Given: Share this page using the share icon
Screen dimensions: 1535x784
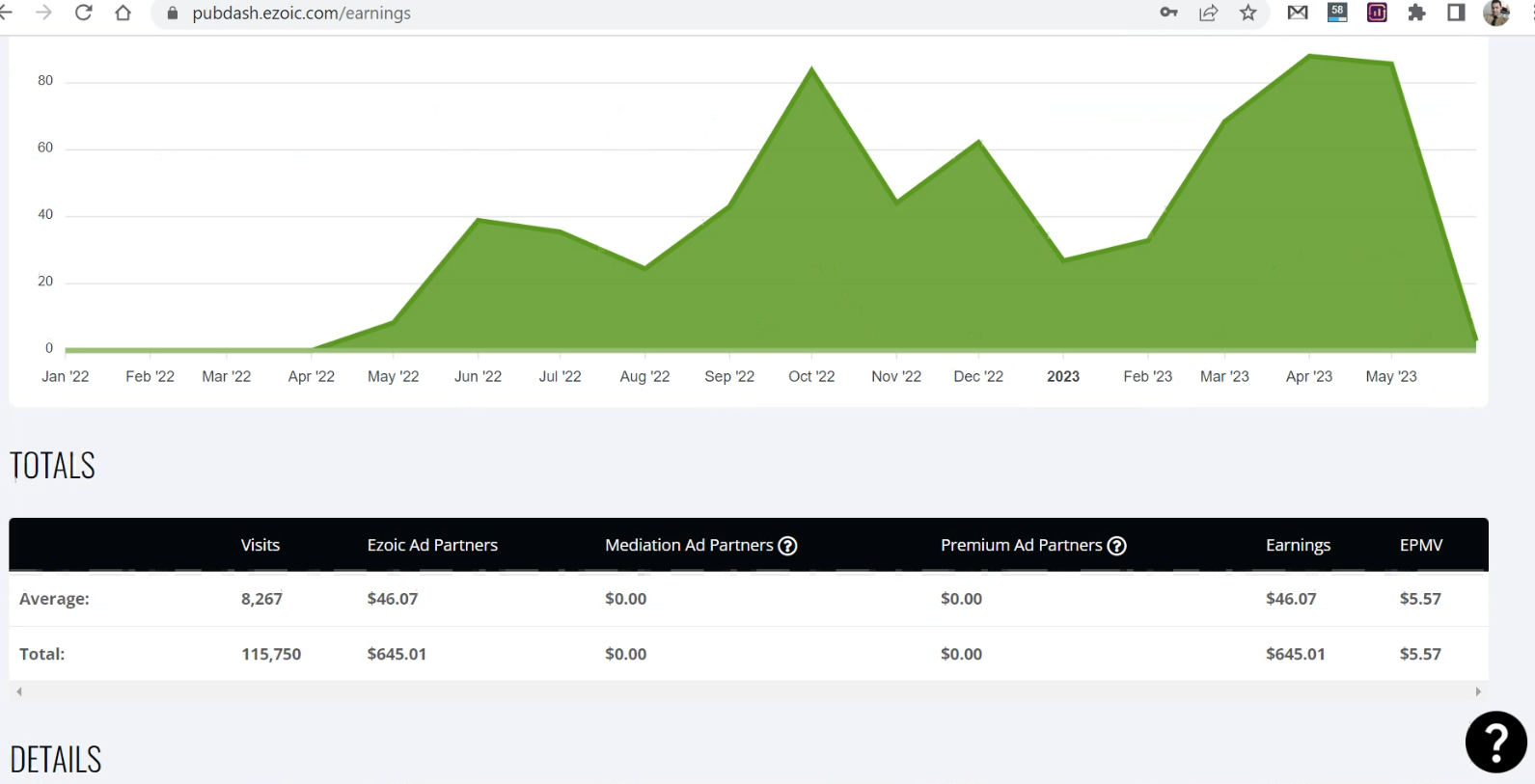Looking at the screenshot, I should [x=1208, y=13].
